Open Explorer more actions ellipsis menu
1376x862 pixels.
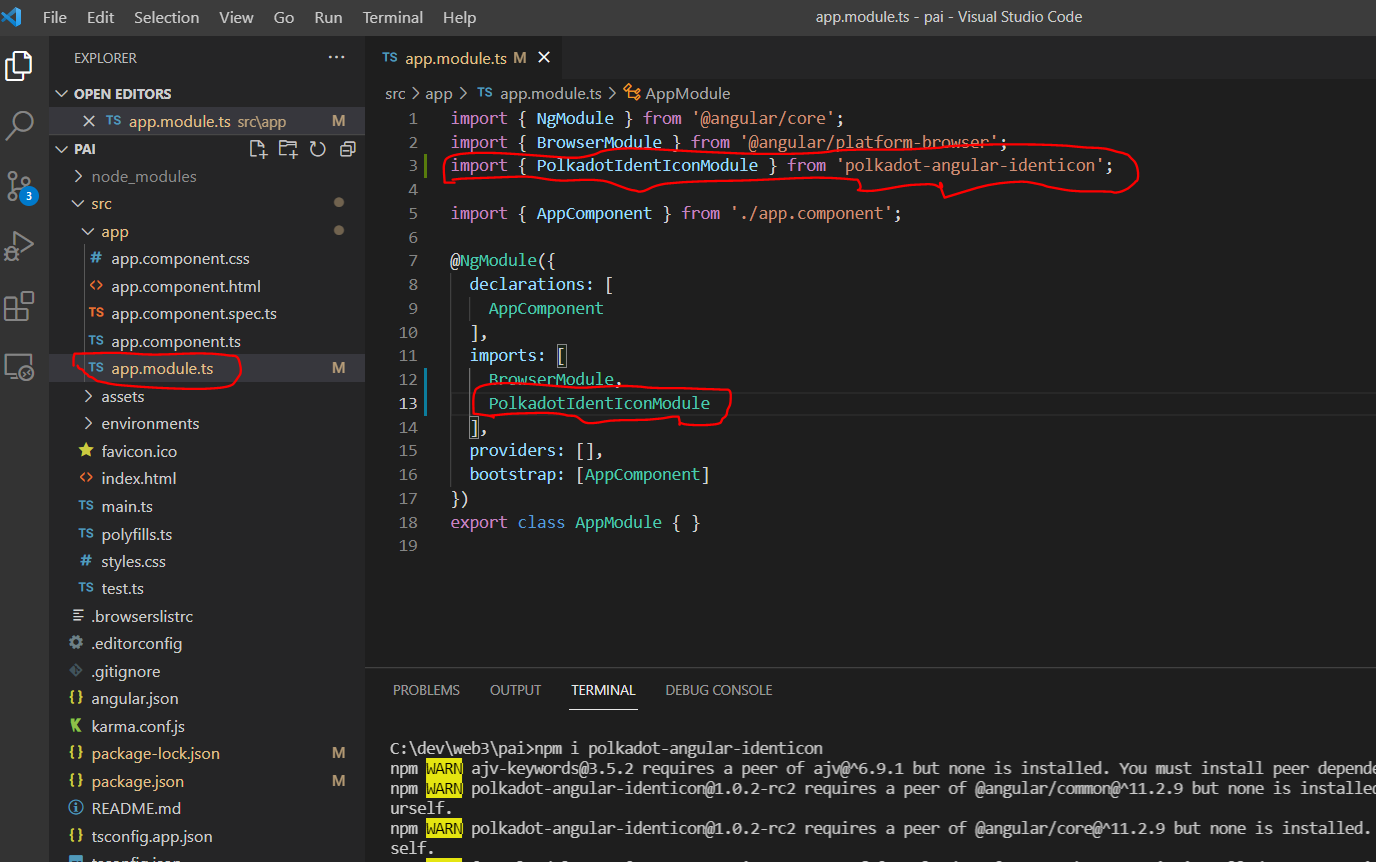click(x=336, y=58)
